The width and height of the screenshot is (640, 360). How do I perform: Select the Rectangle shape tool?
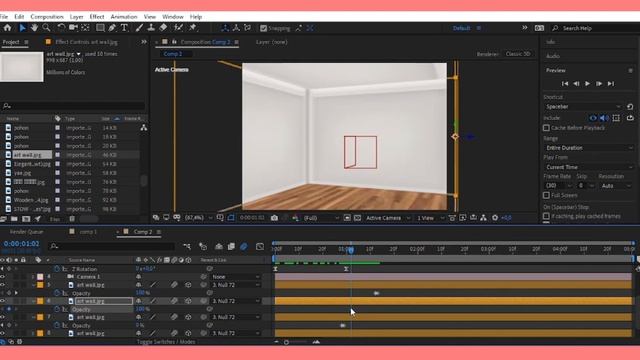pos(100,28)
